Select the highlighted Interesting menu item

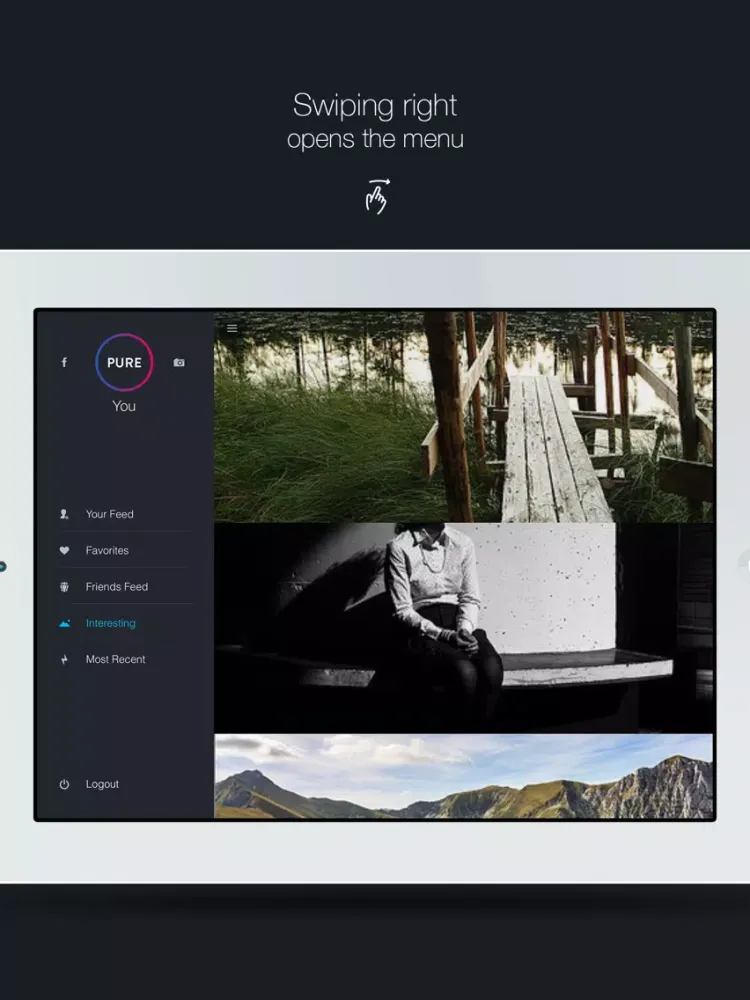111,623
